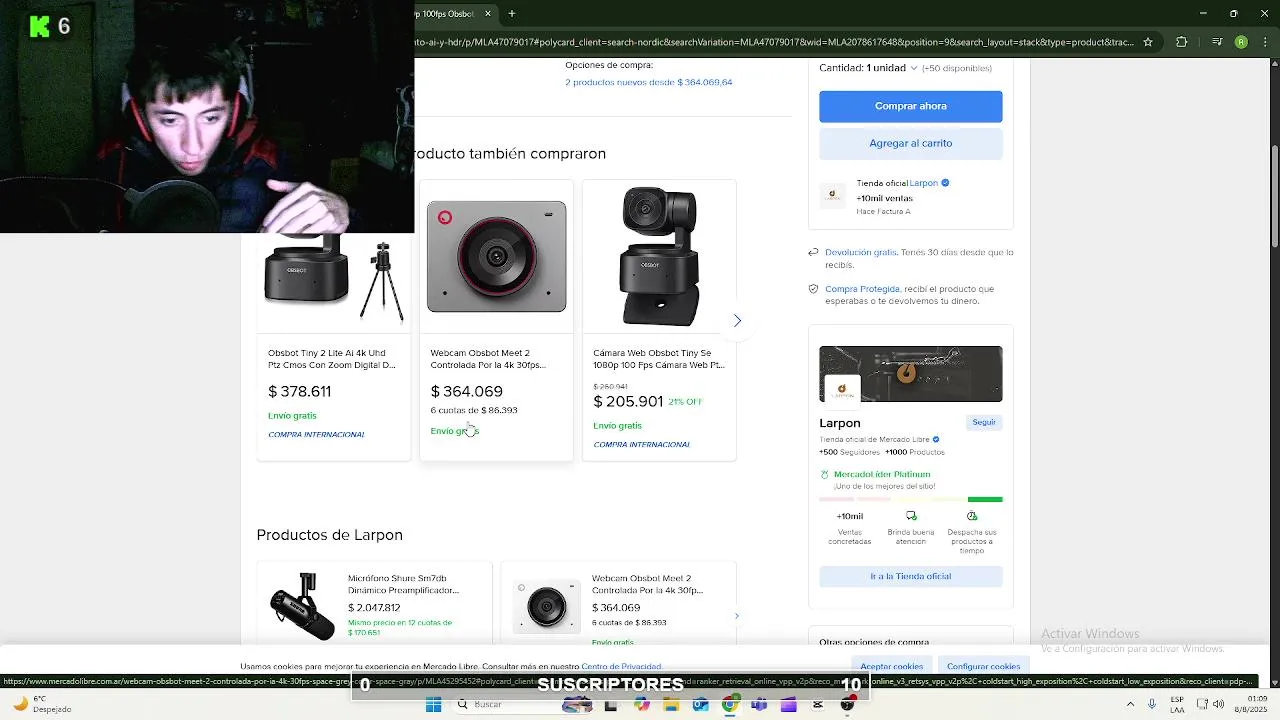Follow Larpon with the Seguir button
Viewport: 1280px width, 720px height.
[984, 422]
